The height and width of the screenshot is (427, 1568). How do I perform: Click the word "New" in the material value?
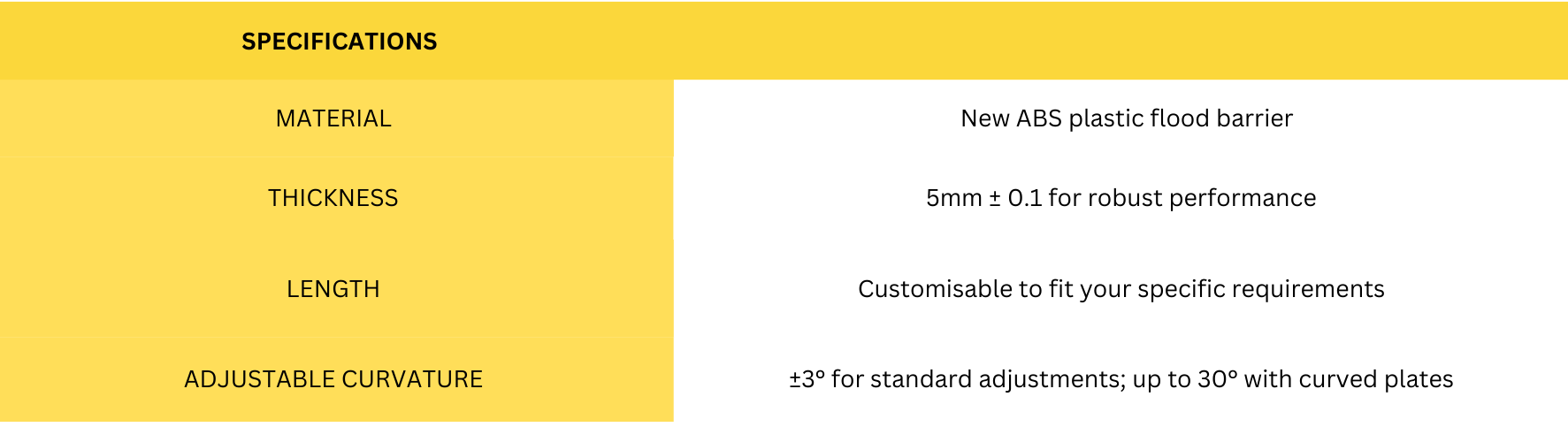(x=984, y=118)
